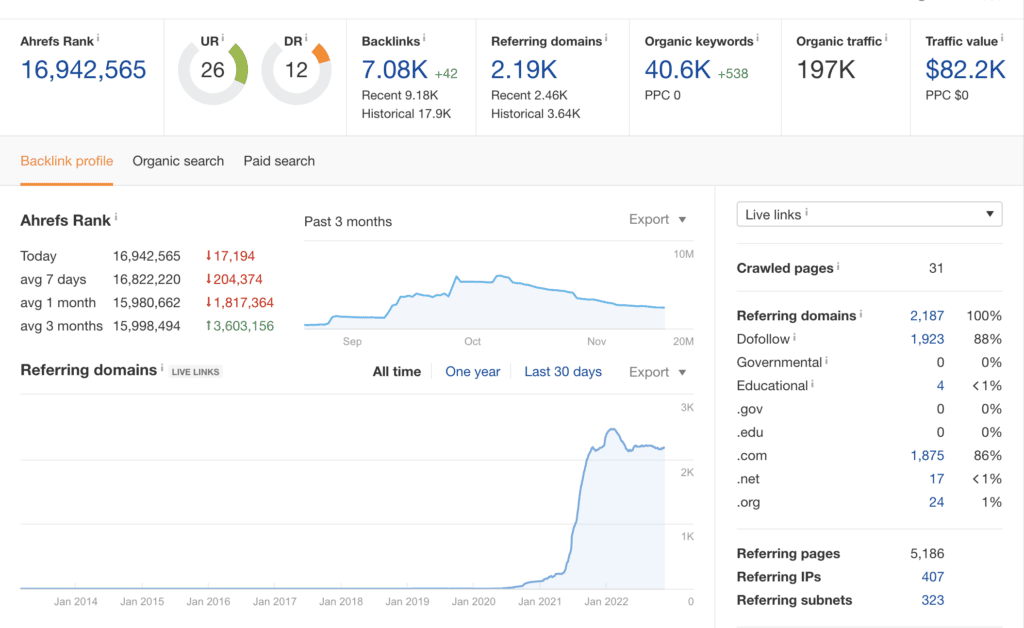Click the avg 3 months change 3,603,156
The width and height of the screenshot is (1024, 628).
click(x=240, y=326)
